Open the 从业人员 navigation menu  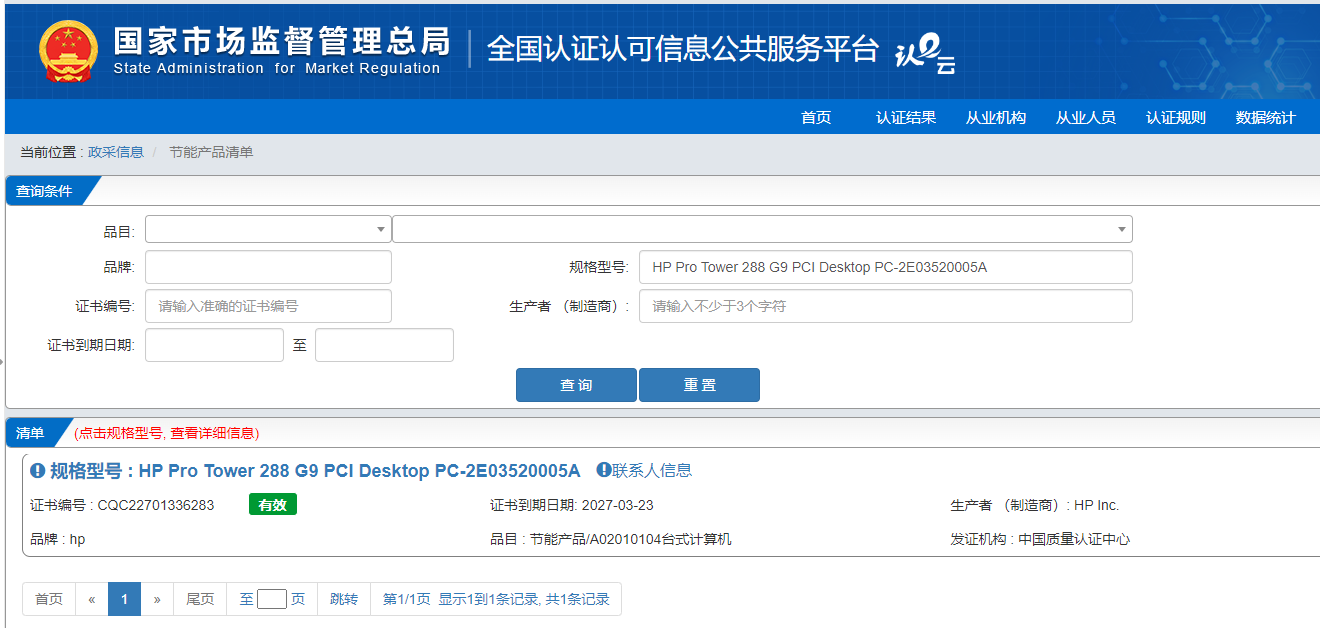(x=1086, y=118)
